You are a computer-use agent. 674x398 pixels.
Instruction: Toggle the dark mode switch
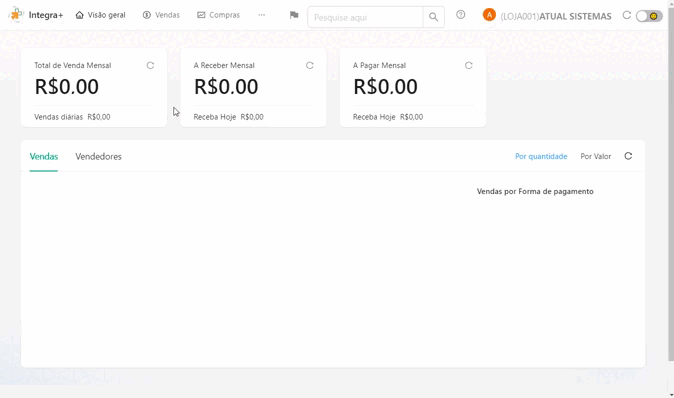[x=649, y=16]
